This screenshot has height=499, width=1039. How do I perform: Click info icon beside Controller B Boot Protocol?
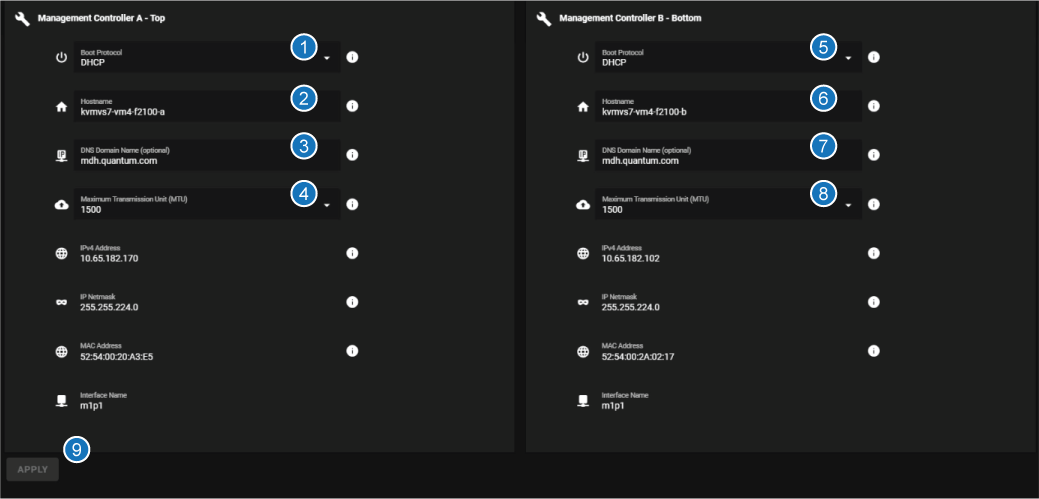[x=873, y=57]
